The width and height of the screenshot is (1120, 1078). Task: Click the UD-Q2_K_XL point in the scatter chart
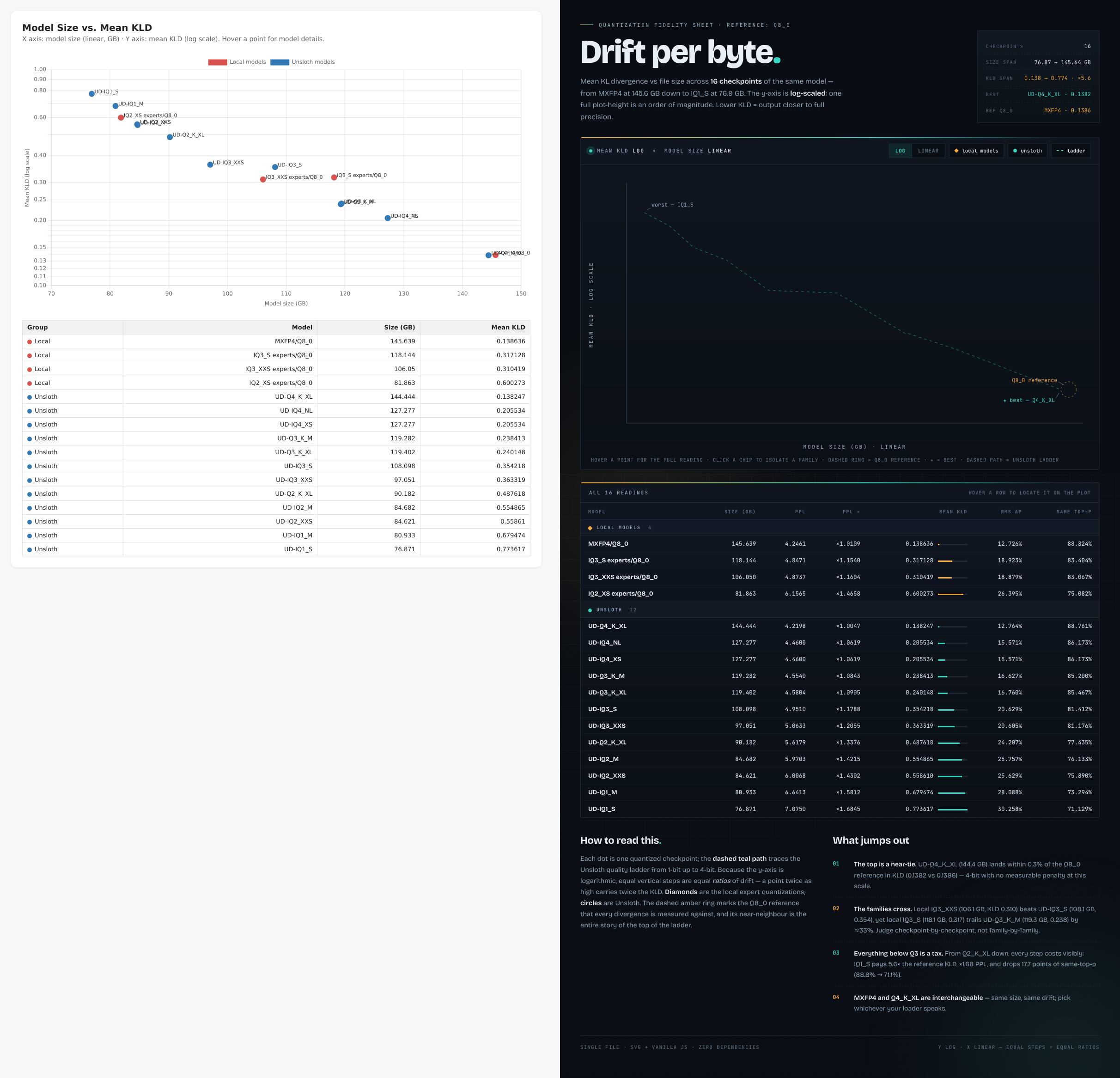click(x=170, y=137)
